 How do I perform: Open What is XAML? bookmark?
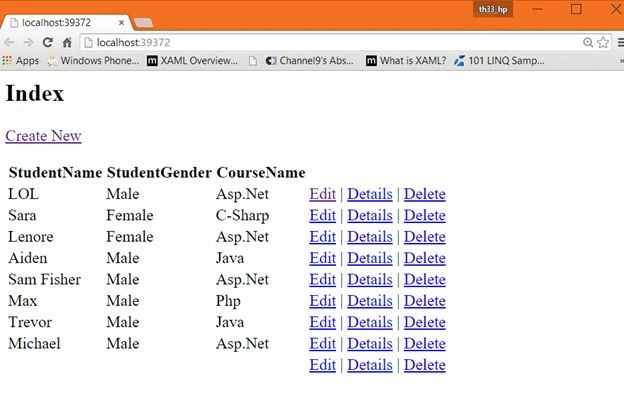[406, 60]
